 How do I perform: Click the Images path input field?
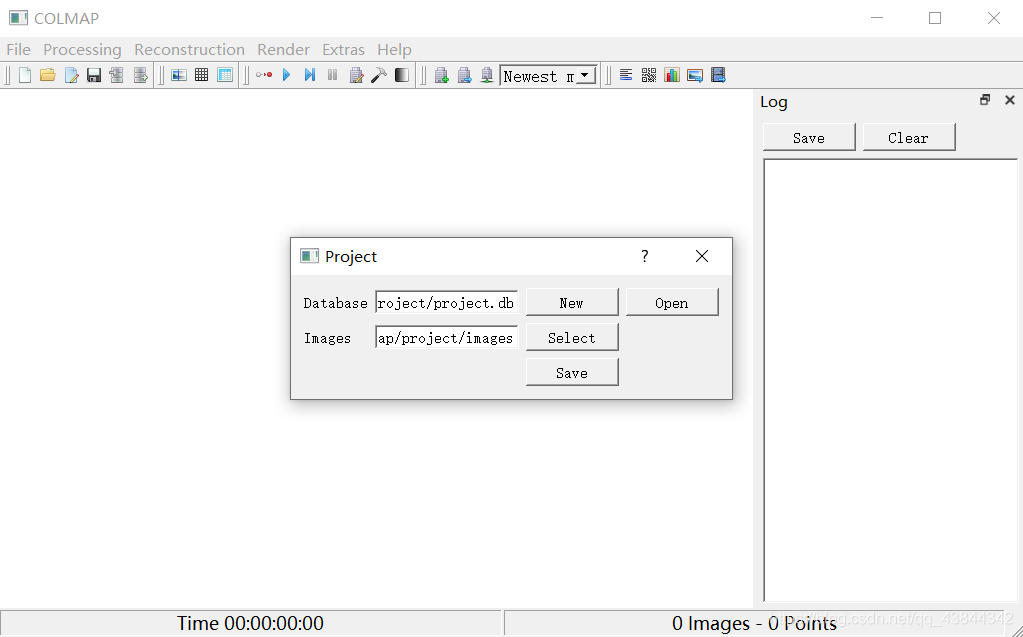(x=447, y=337)
